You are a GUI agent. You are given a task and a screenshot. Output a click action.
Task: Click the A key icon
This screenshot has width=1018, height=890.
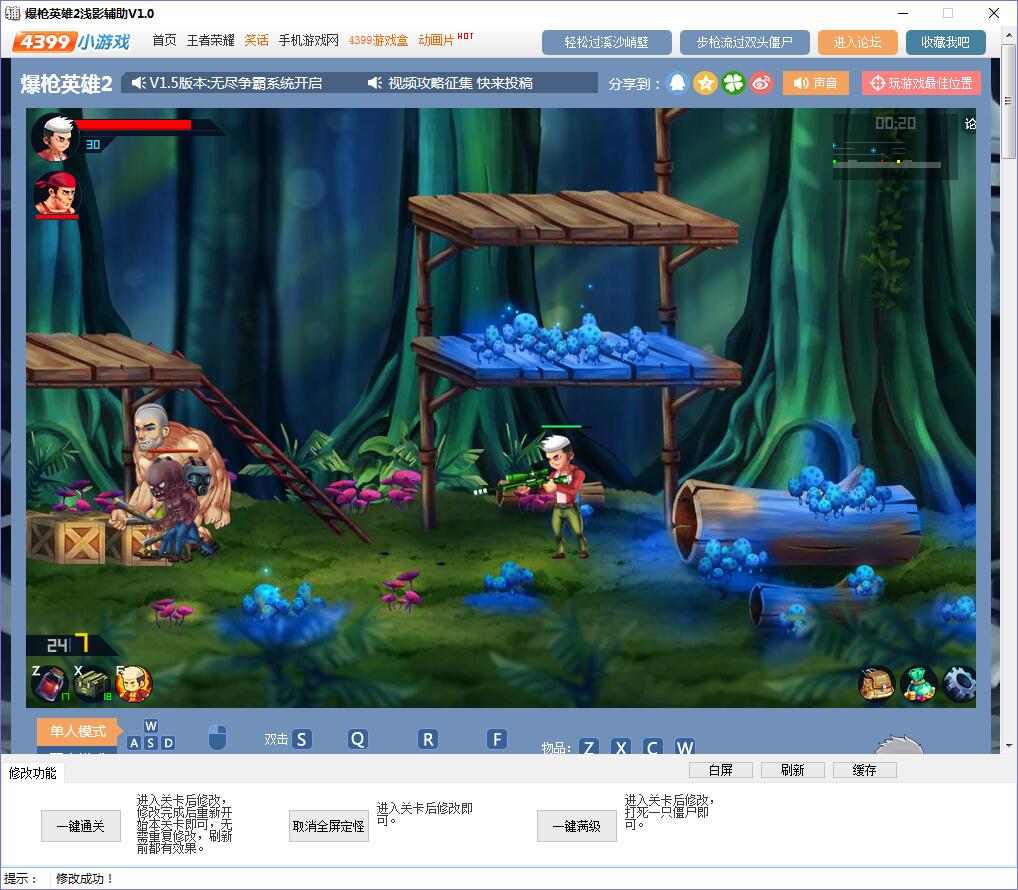(x=134, y=743)
